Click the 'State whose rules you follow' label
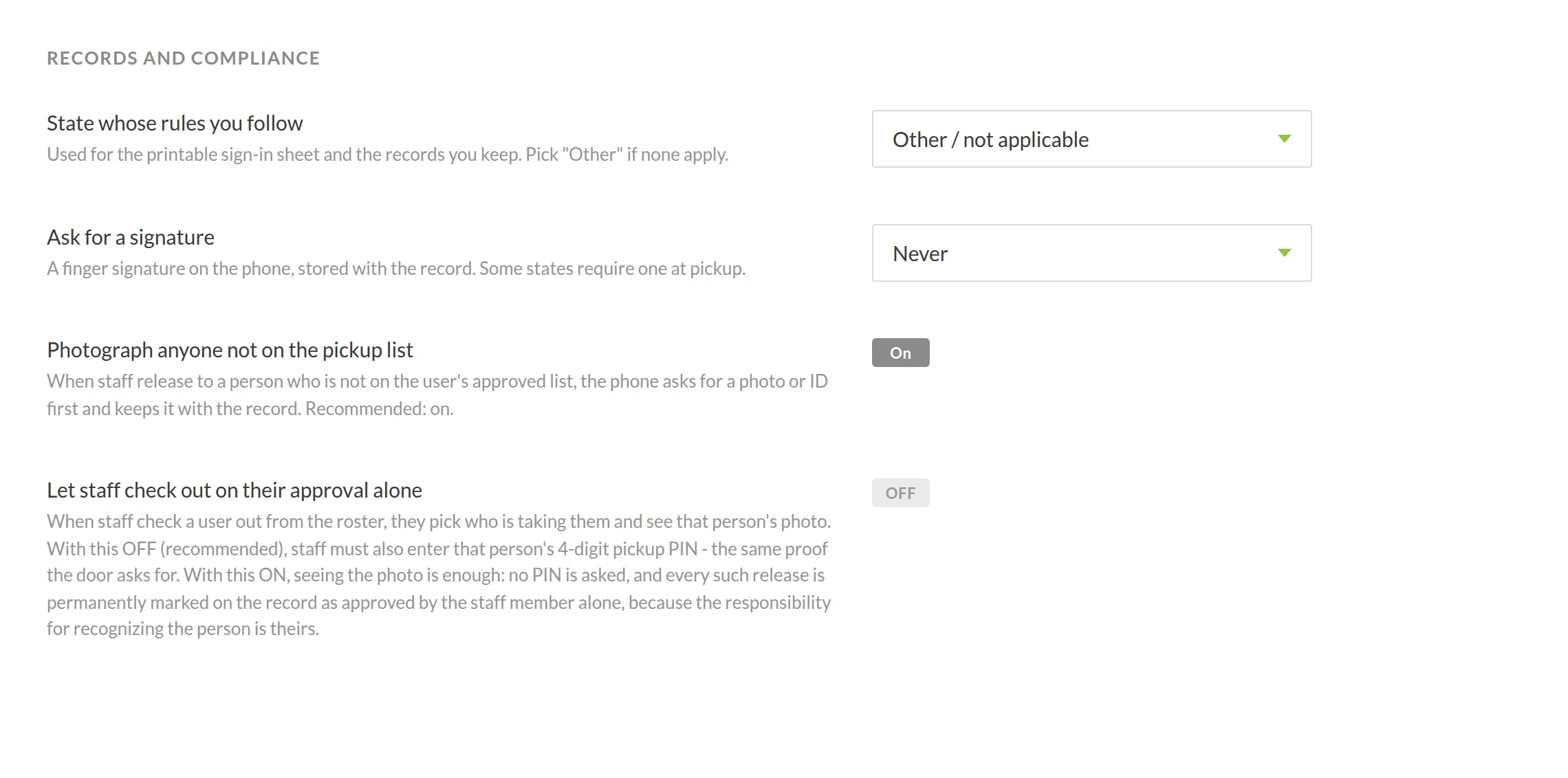Viewport: 1568px width, 778px height. tap(175, 123)
